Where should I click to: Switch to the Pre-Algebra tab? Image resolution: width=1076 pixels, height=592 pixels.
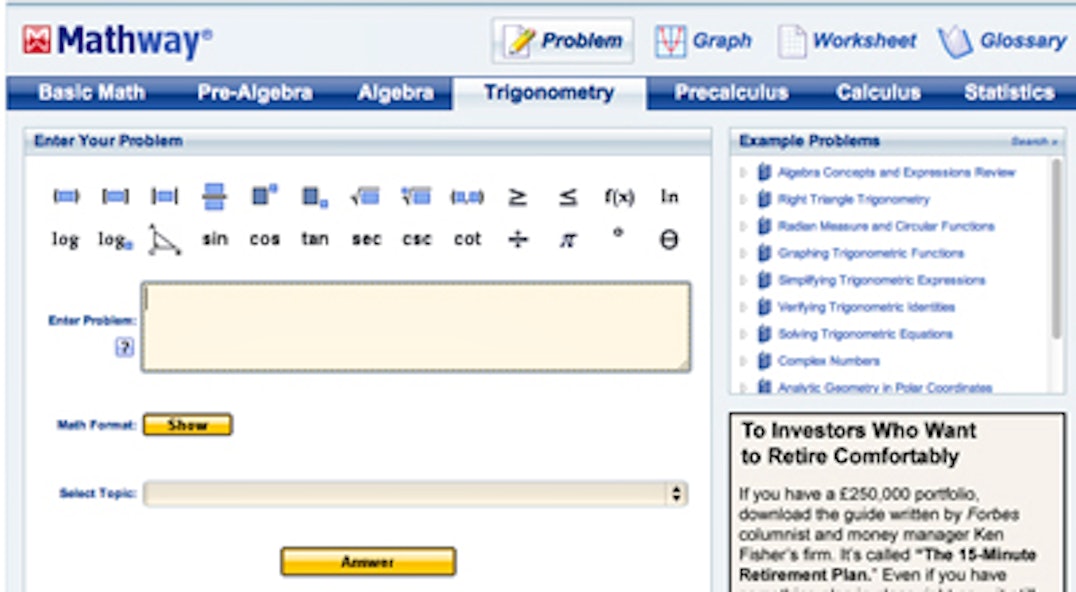[x=255, y=93]
